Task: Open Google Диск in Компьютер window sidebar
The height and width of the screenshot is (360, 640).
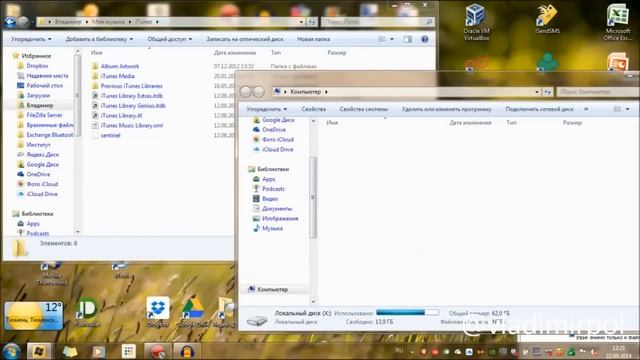Action: [x=278, y=120]
